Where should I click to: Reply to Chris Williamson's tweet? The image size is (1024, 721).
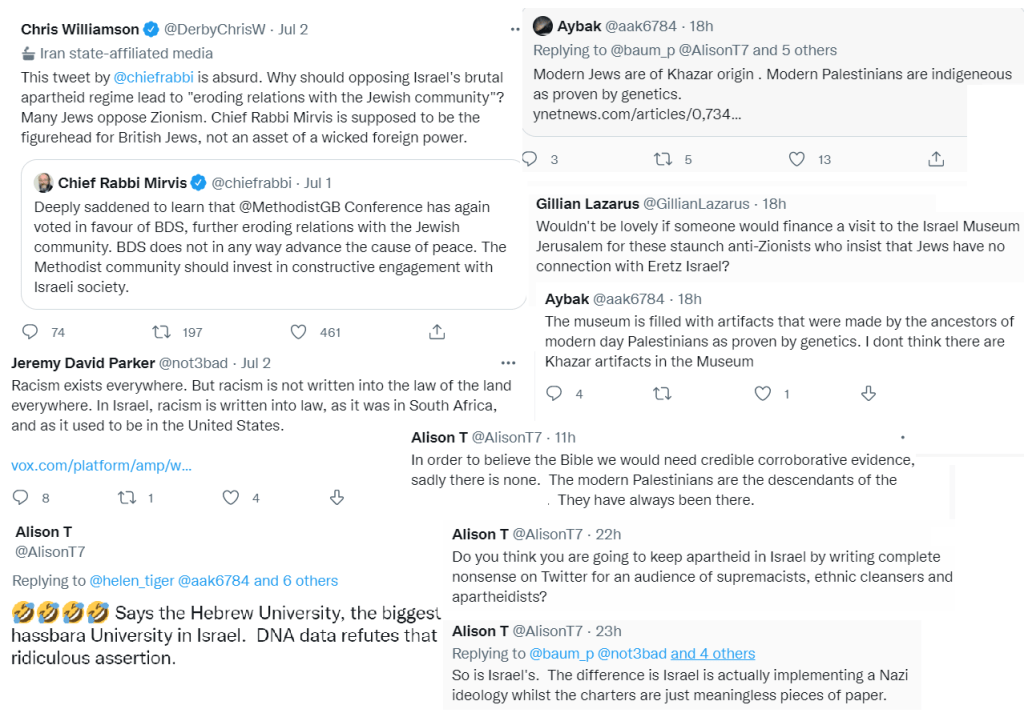30,332
